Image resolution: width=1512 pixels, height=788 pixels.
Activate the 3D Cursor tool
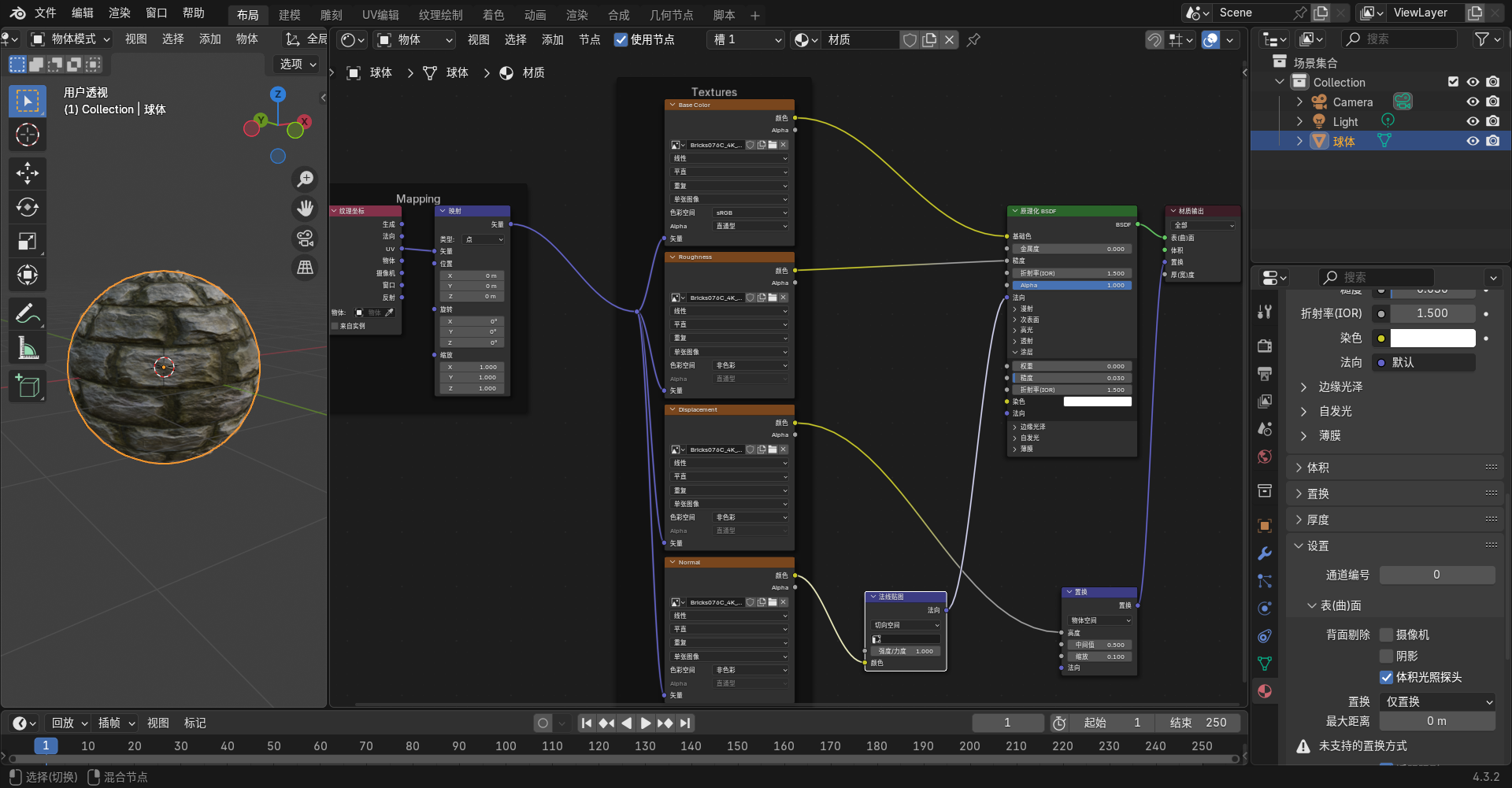point(28,135)
